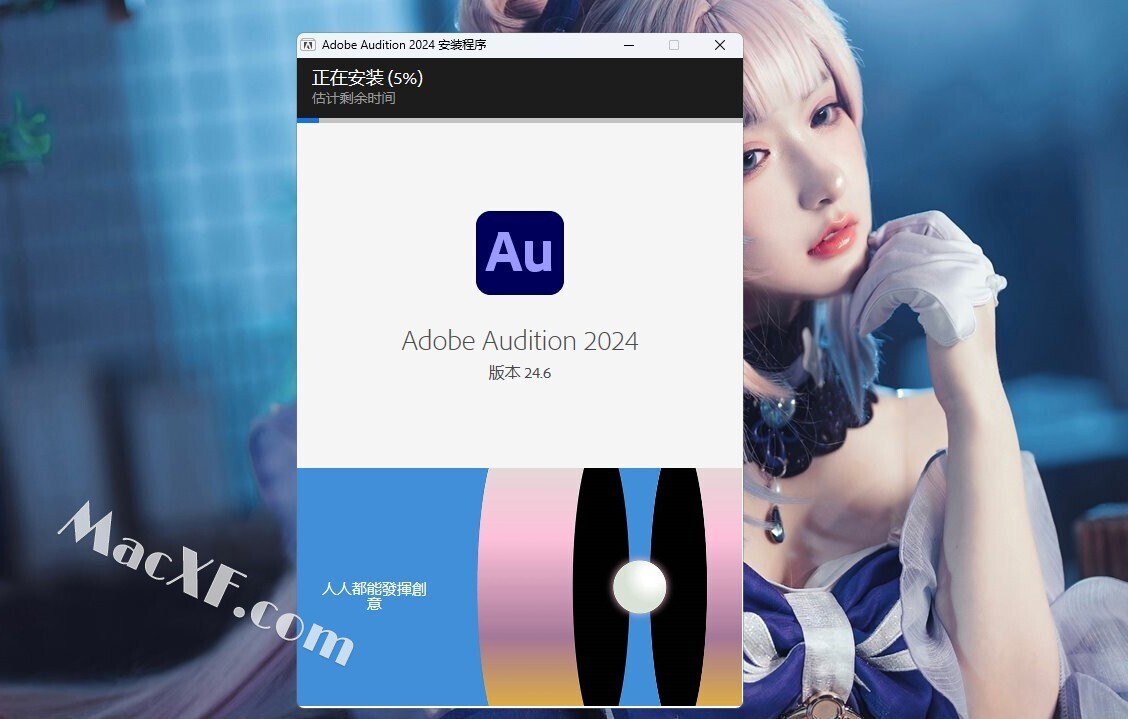Click the installation progress bar

519,120
